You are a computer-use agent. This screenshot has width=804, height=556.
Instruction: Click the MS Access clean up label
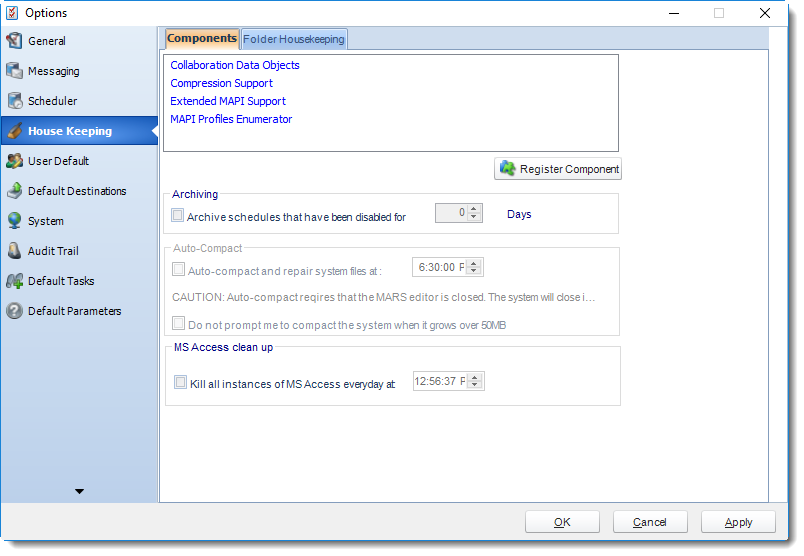coord(223,347)
